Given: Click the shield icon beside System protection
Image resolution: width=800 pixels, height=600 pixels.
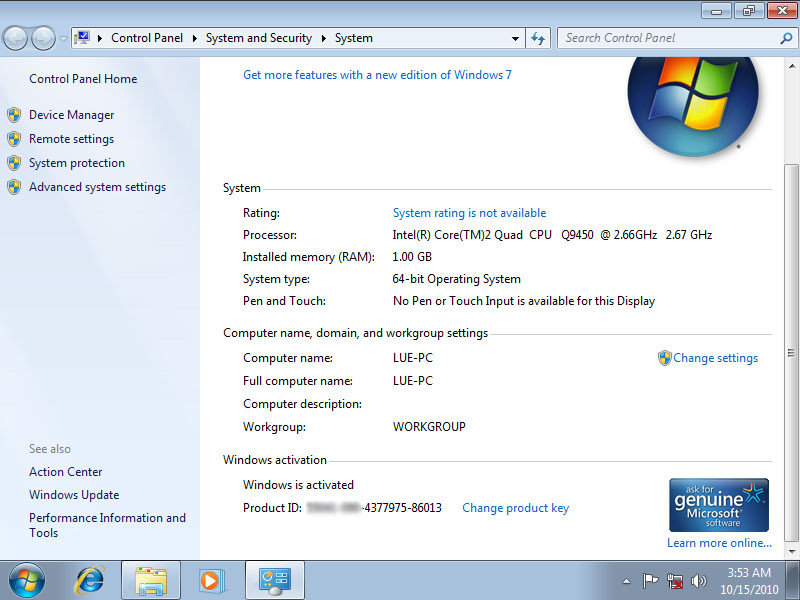Looking at the screenshot, I should pyautogui.click(x=14, y=163).
